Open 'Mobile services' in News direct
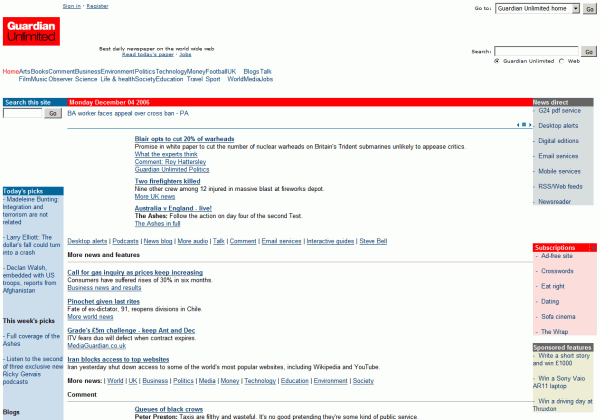 coord(559,171)
